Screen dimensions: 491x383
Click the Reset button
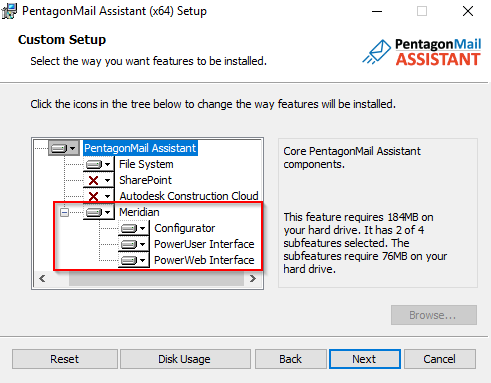(x=65, y=359)
